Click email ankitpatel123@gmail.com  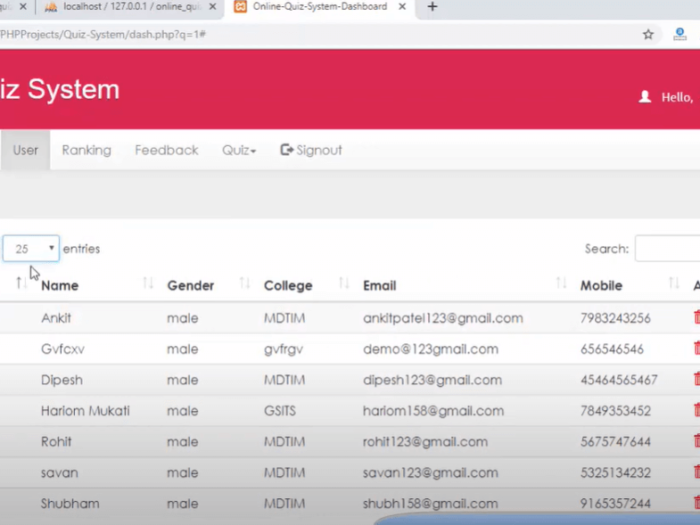[x=443, y=318]
